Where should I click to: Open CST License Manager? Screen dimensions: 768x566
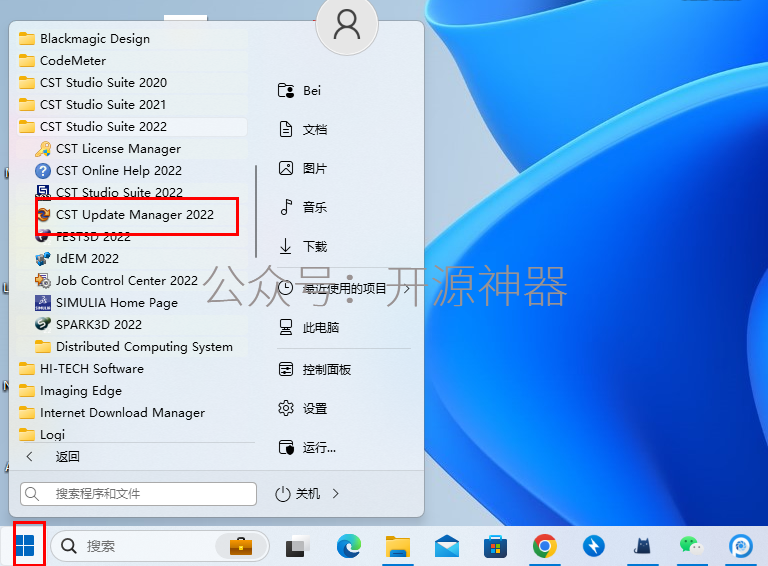click(118, 148)
